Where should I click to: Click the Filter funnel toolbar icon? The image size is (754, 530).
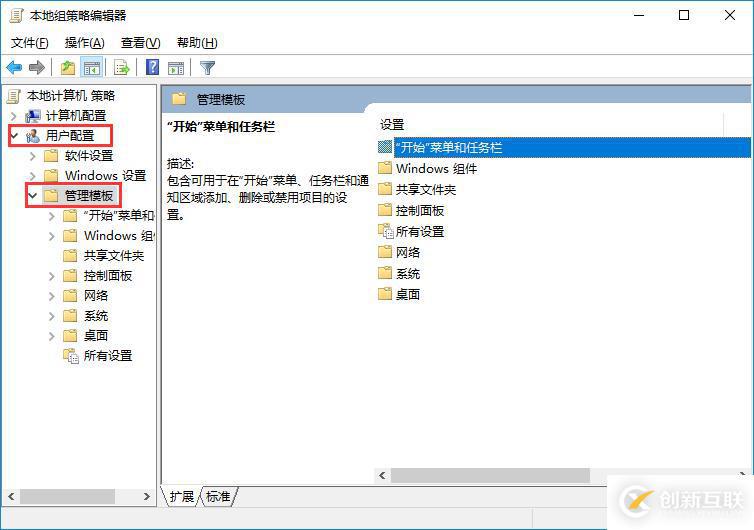coord(207,68)
